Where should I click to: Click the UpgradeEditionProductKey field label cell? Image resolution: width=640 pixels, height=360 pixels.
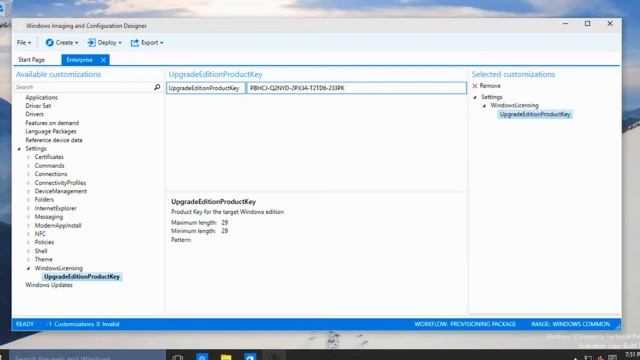206,88
